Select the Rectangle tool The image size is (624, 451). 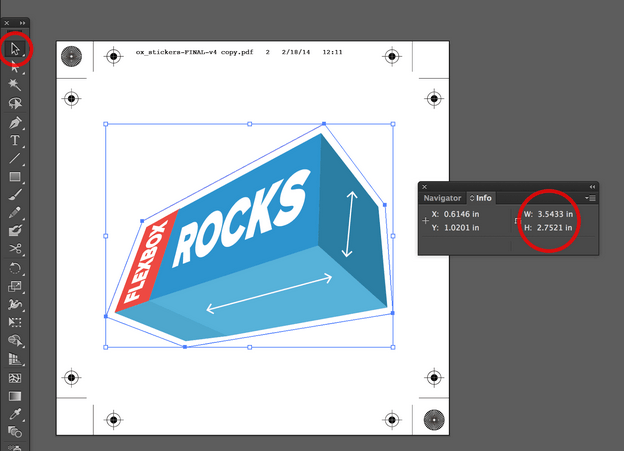point(15,176)
